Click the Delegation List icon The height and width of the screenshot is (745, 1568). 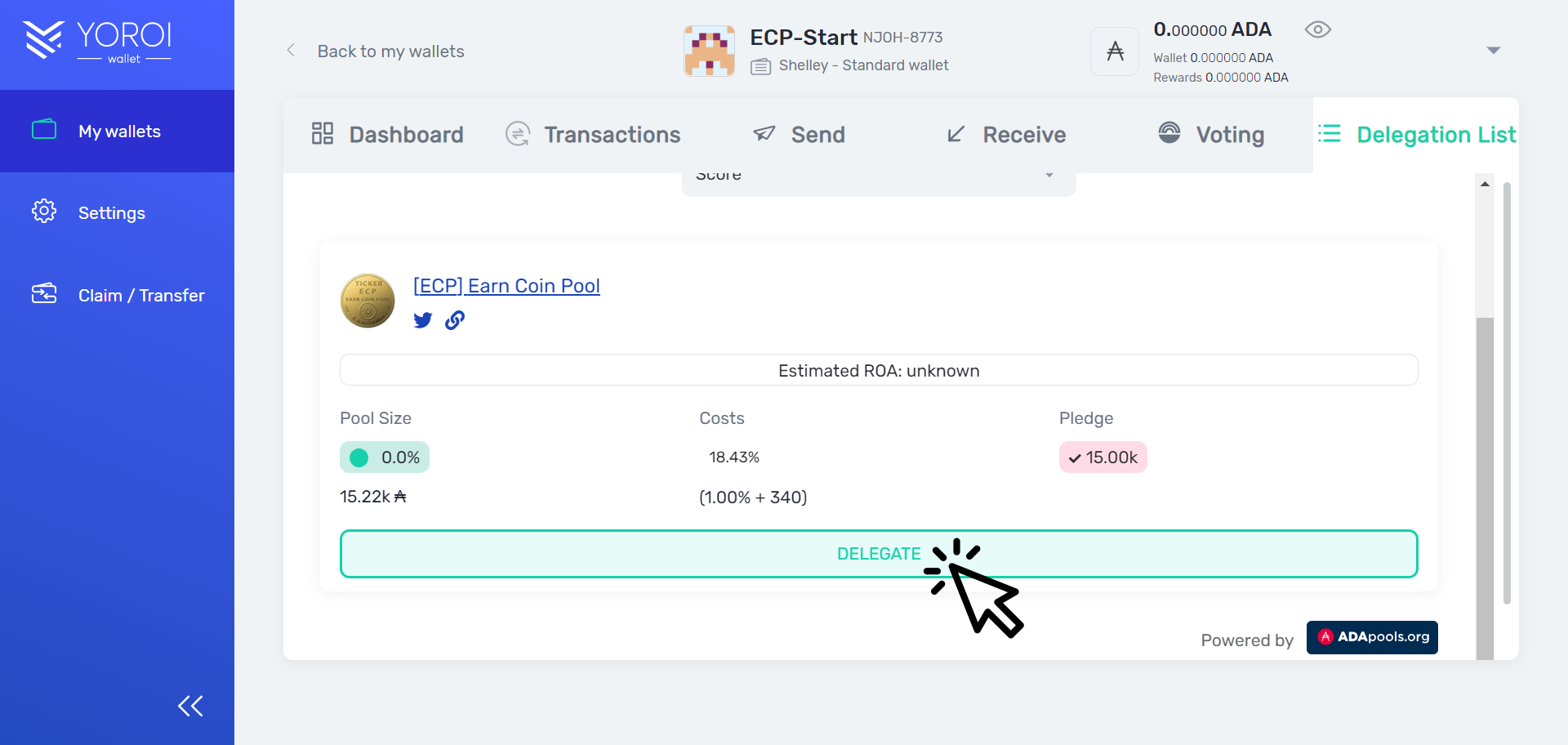(x=1329, y=133)
